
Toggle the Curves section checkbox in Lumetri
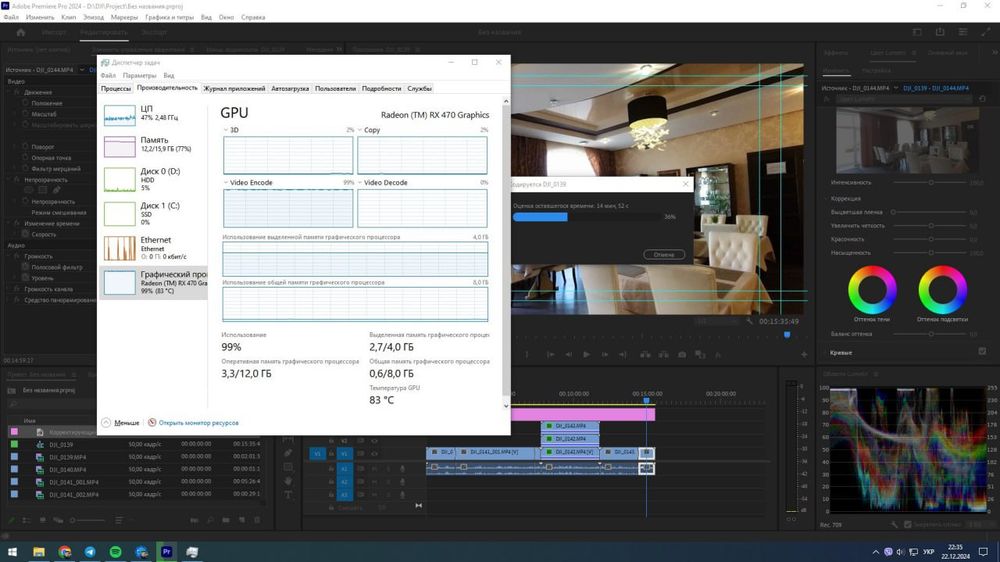(x=984, y=353)
